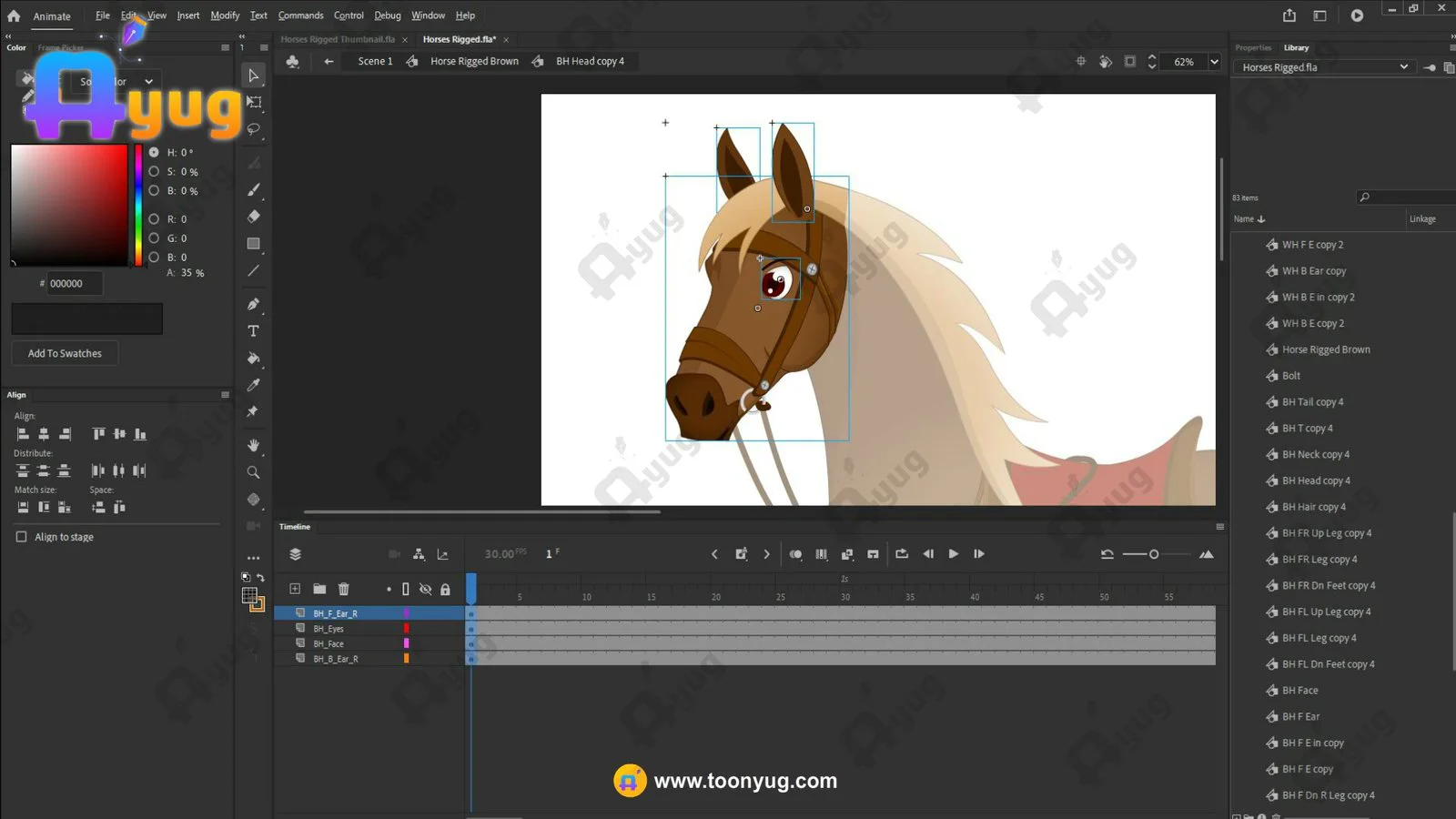Activate the Eyedropper tool
Viewport: 1456px width, 819px height.
(x=254, y=385)
